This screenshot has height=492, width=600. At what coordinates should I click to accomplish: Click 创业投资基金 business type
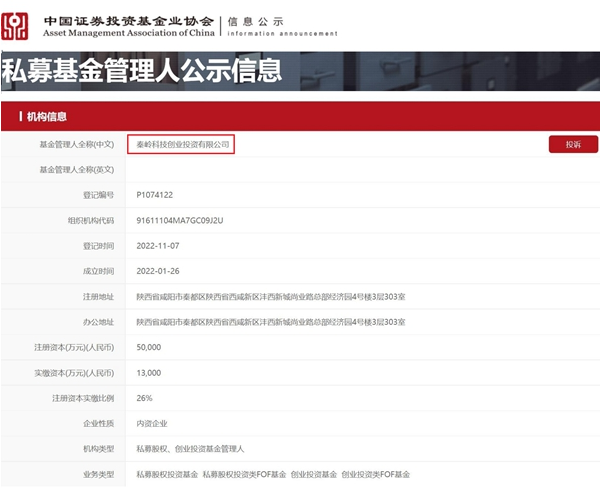pyautogui.click(x=314, y=474)
